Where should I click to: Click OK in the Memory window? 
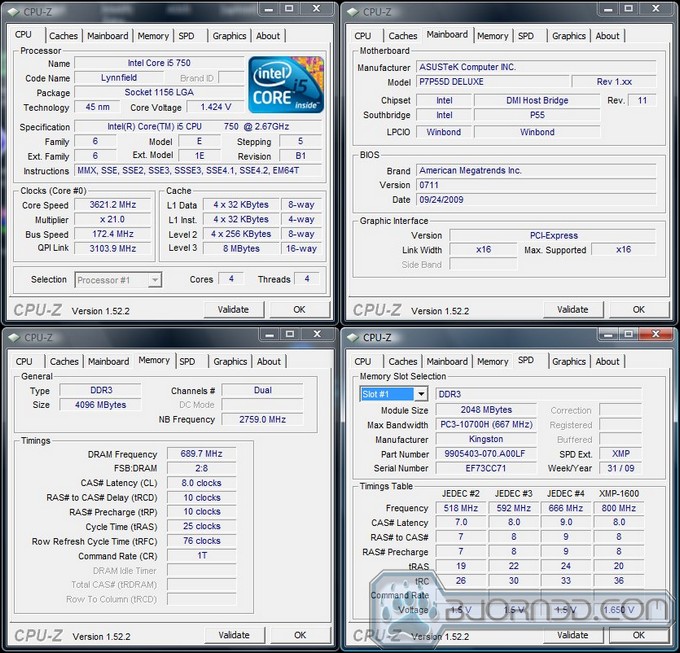point(300,635)
